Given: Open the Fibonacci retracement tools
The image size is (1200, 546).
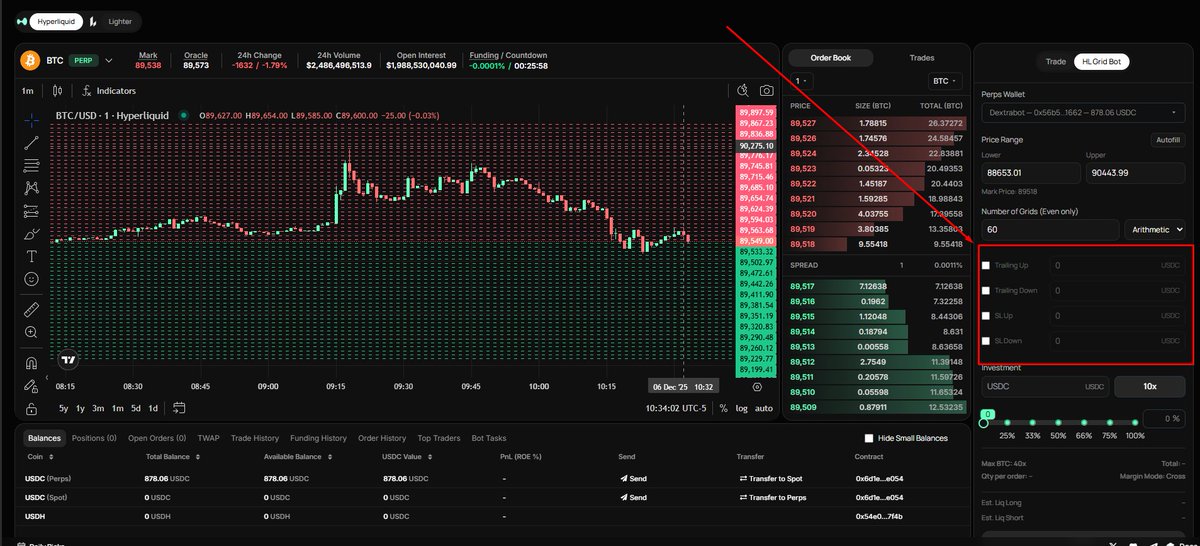Looking at the screenshot, I should (x=32, y=165).
